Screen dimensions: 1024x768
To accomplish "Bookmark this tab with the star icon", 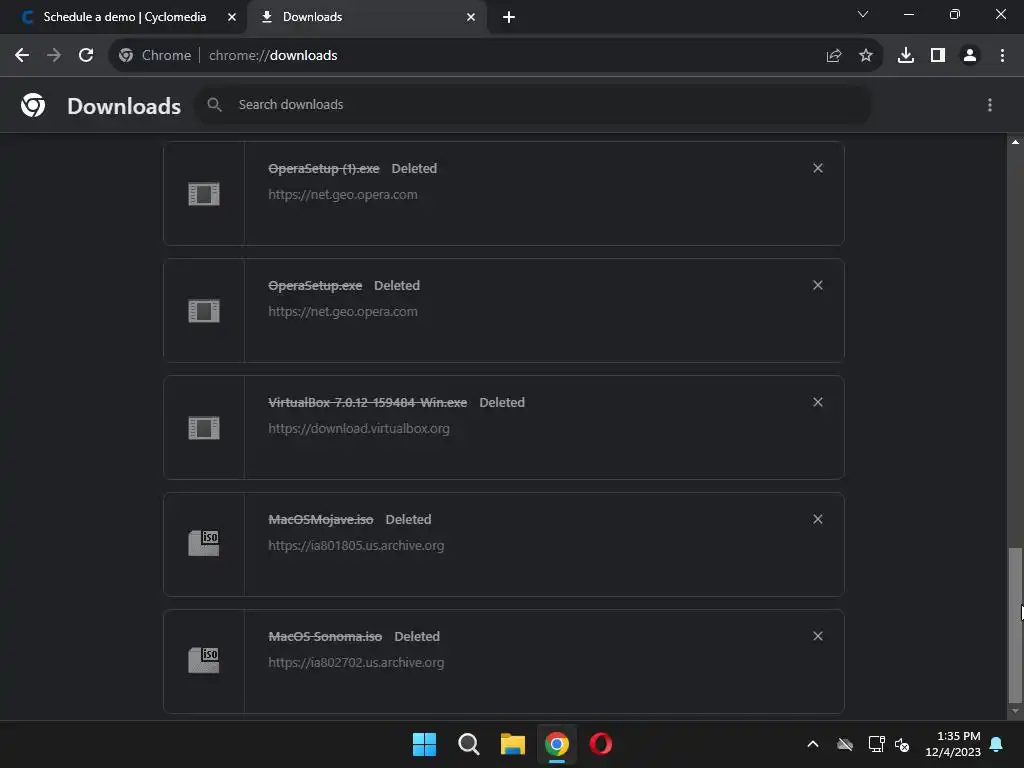I will 866,56.
